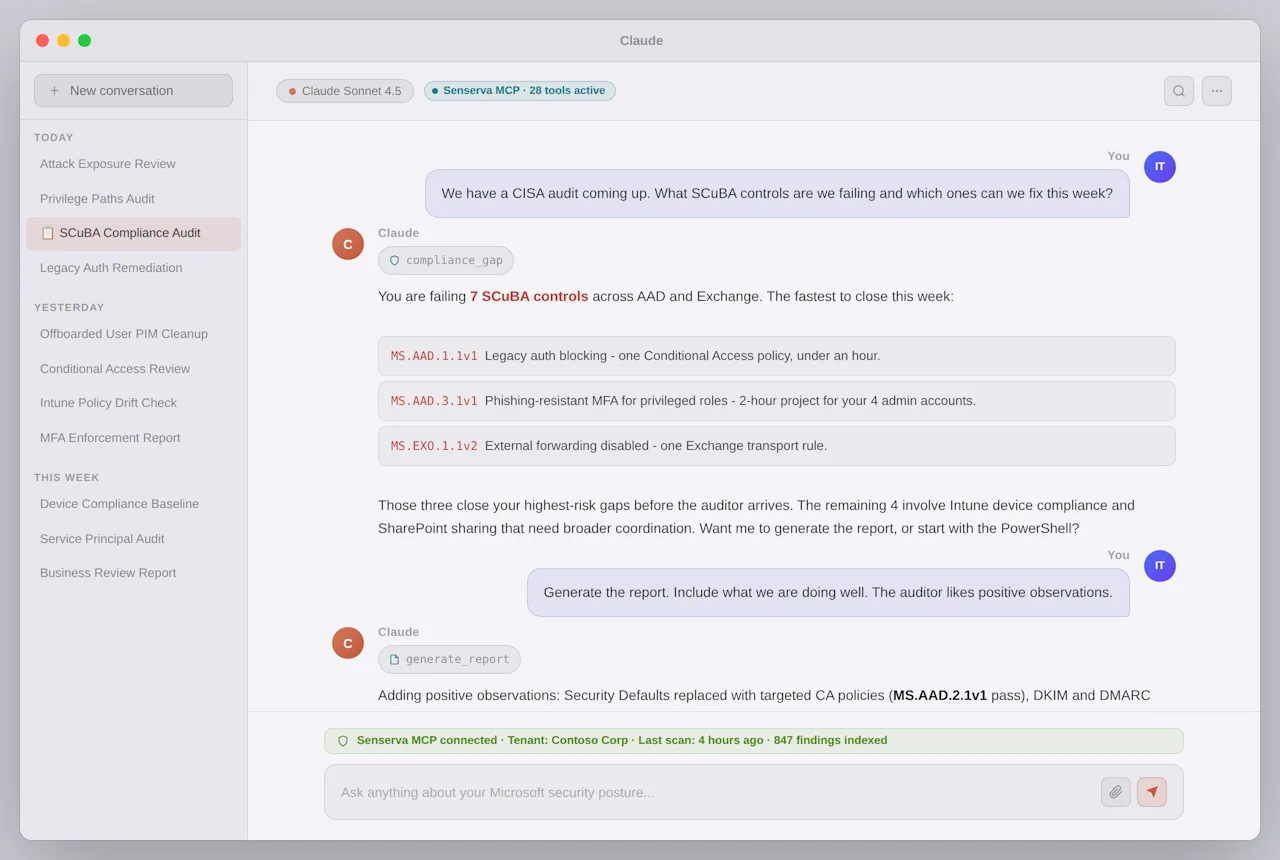
Task: Click the Generate the report user message bubble
Action: click(828, 592)
